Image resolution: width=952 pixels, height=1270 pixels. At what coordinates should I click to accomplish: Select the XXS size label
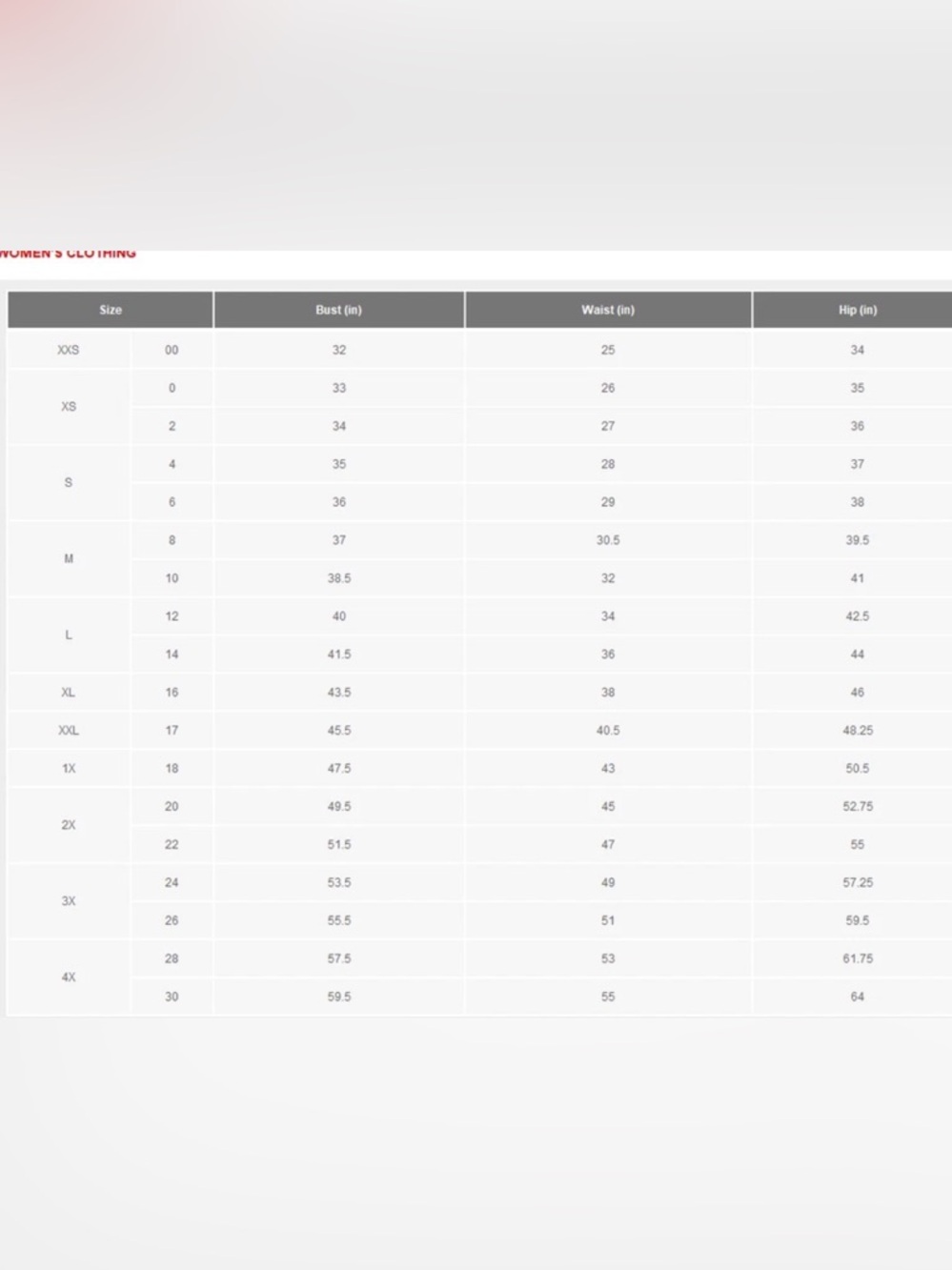click(x=69, y=350)
